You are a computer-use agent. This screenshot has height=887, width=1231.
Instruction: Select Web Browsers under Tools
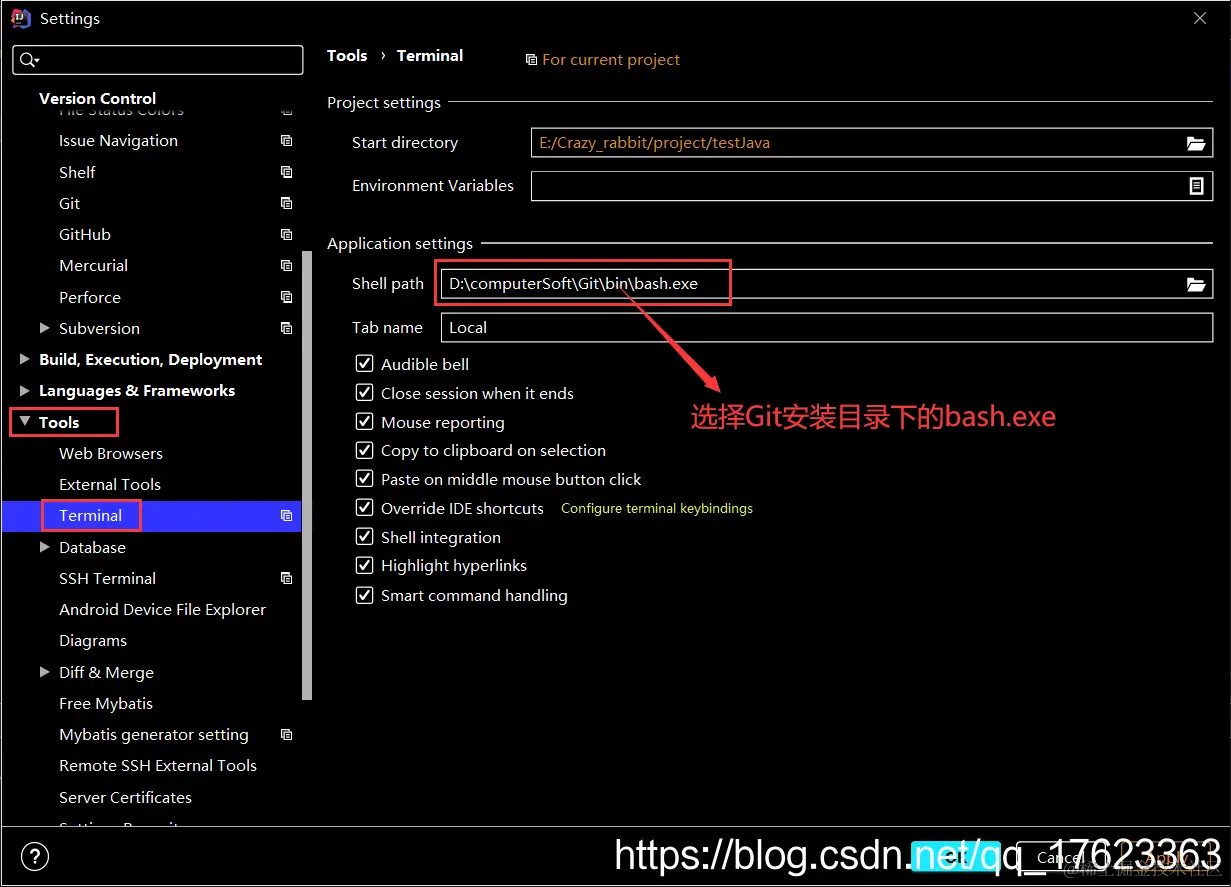tap(111, 453)
